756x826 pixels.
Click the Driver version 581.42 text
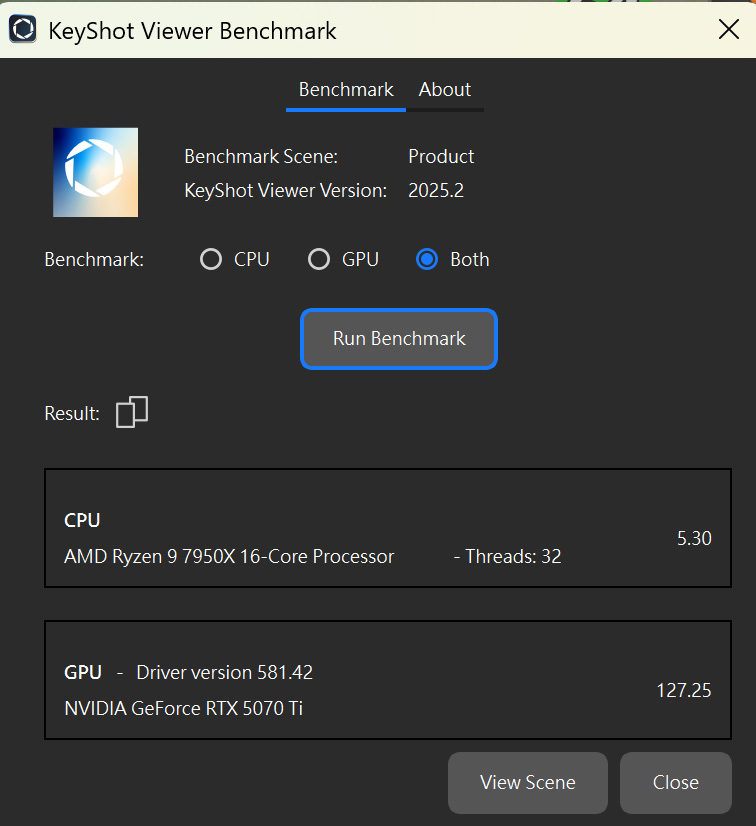(224, 672)
